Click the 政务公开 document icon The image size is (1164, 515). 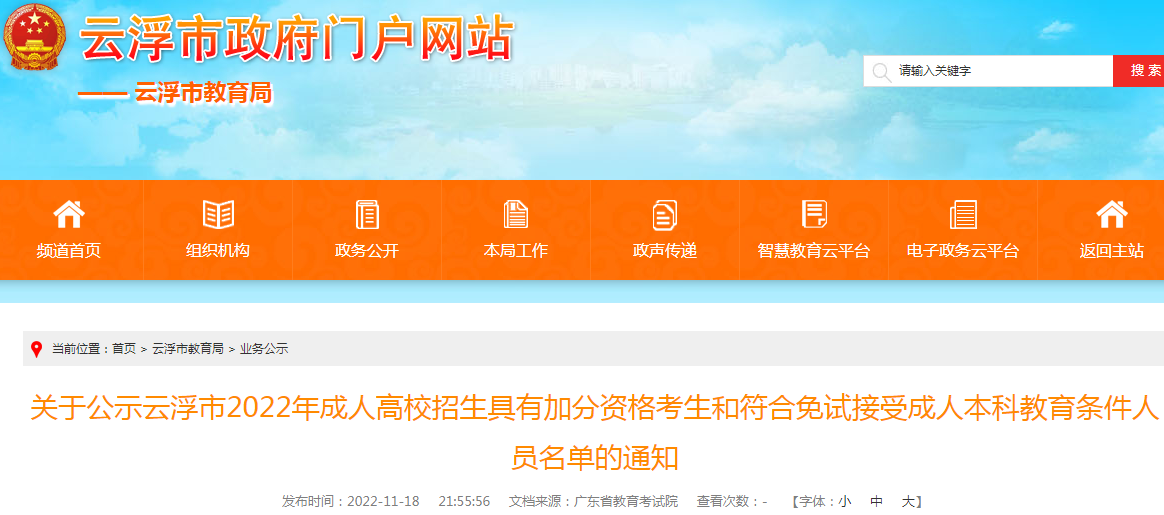tap(367, 214)
